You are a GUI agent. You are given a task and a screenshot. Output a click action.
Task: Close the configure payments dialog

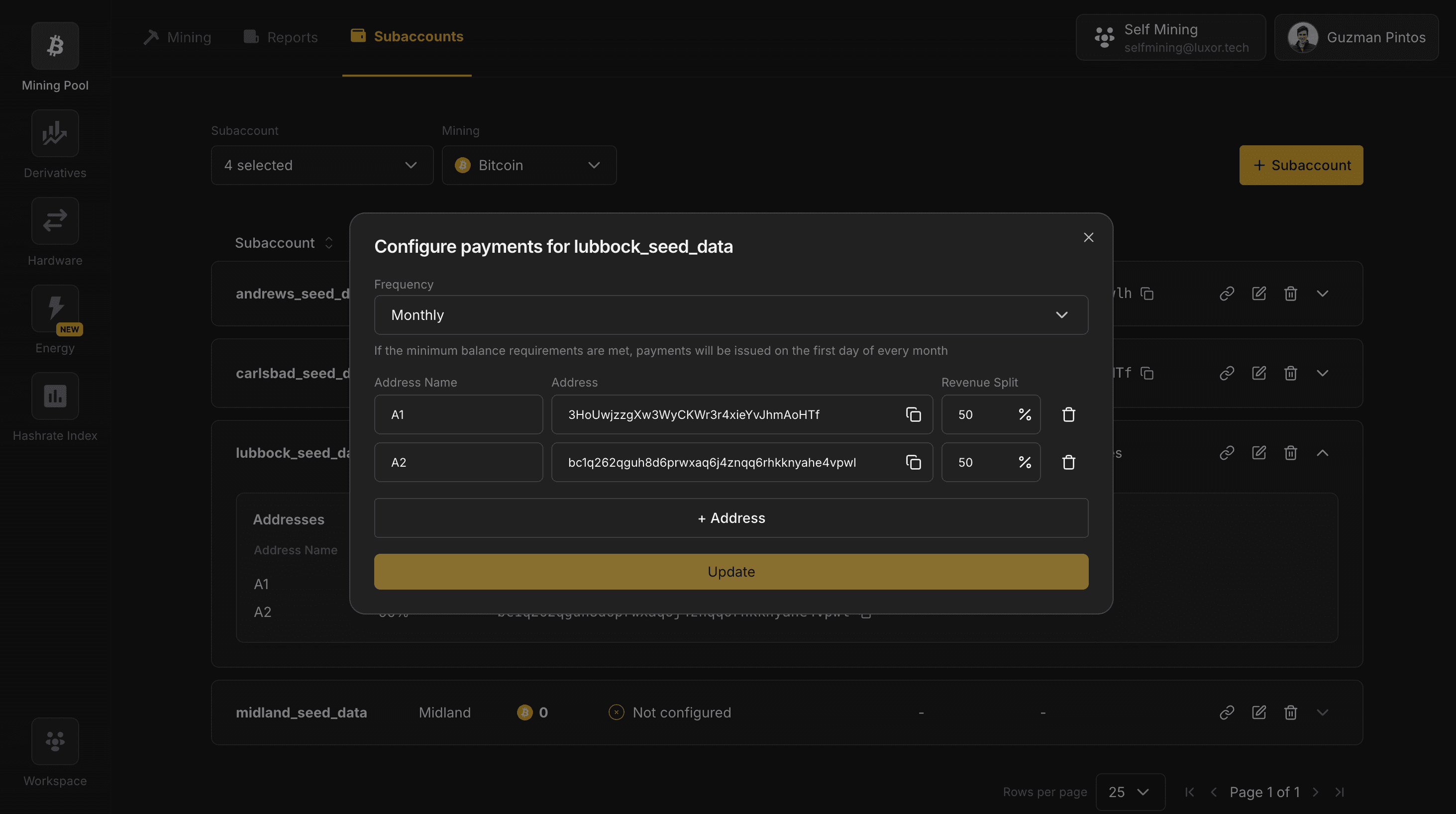coord(1088,237)
